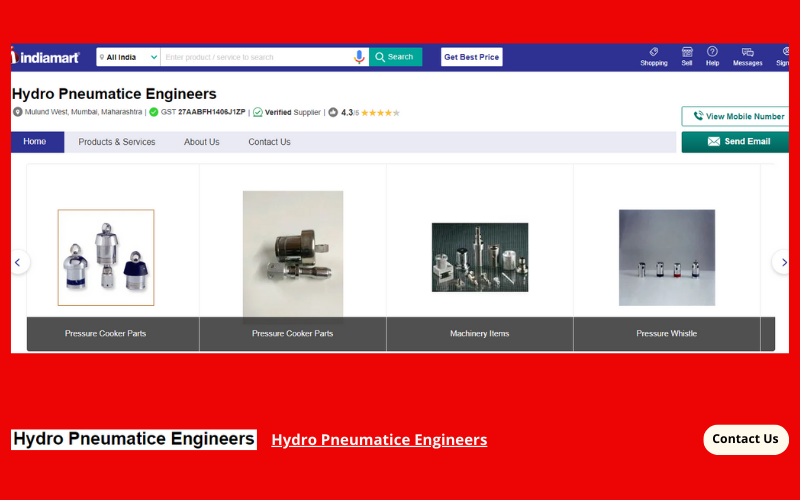The height and width of the screenshot is (500, 800).
Task: Click the rounded Contact Us button at bottom
Action: [746, 439]
